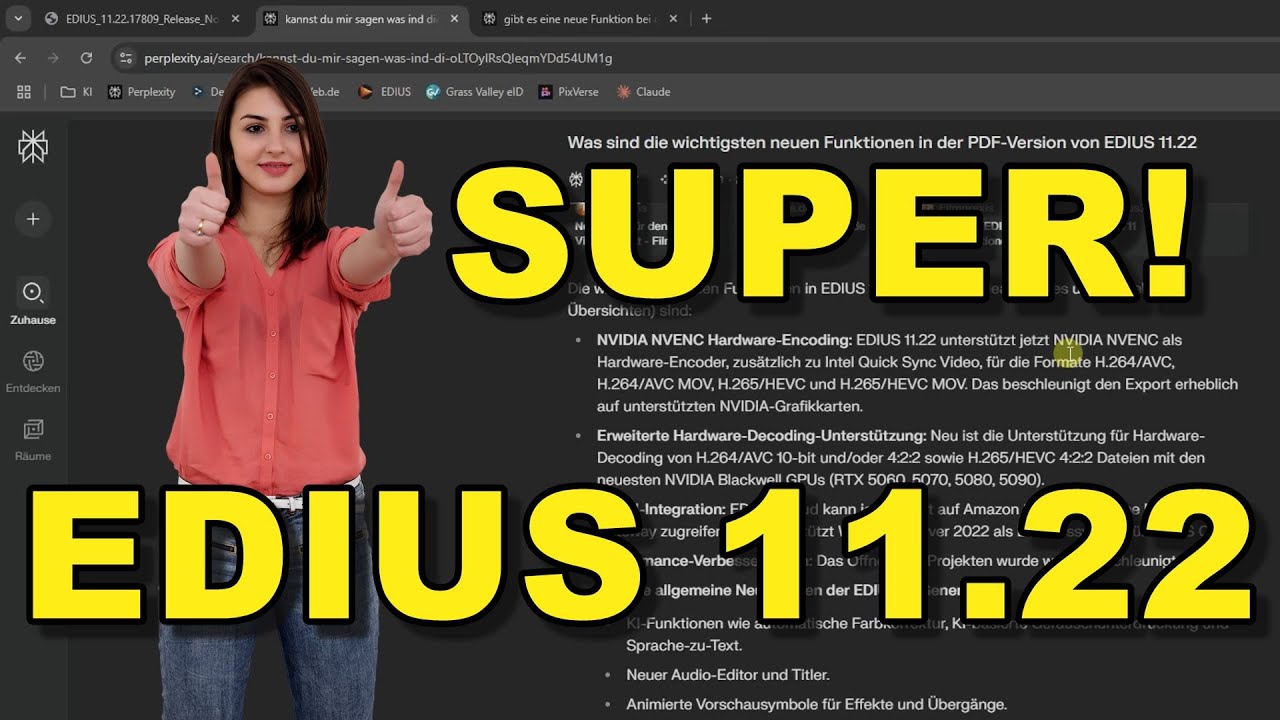Click the Perplexity logo in sidebar
Screen dimensions: 1280x720
pos(33,147)
